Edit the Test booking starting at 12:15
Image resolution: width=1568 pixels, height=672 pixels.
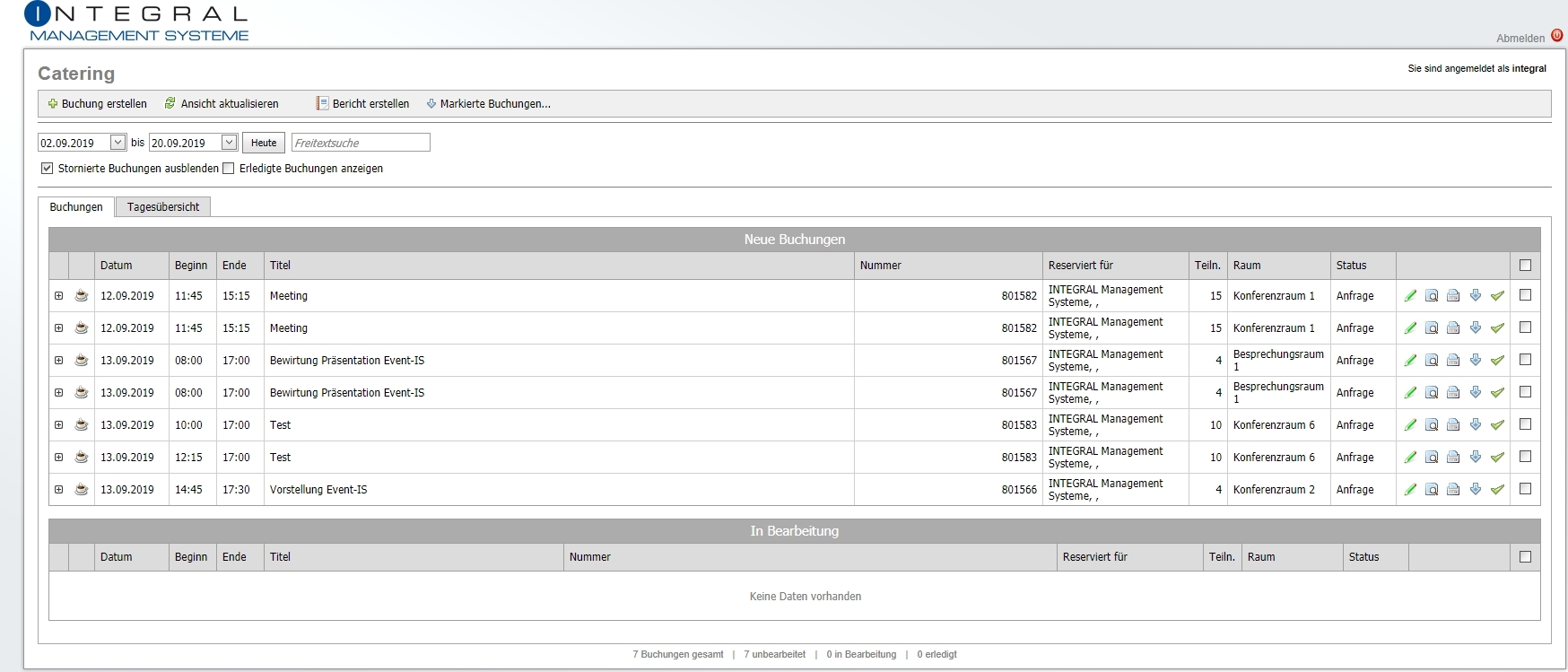point(1410,458)
